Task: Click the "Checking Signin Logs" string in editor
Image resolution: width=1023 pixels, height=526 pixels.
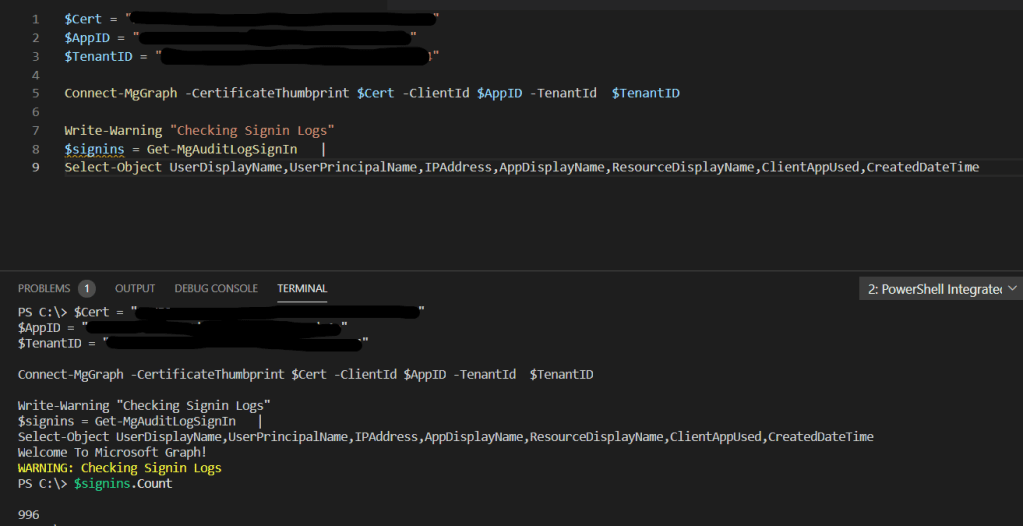Action: [253, 130]
